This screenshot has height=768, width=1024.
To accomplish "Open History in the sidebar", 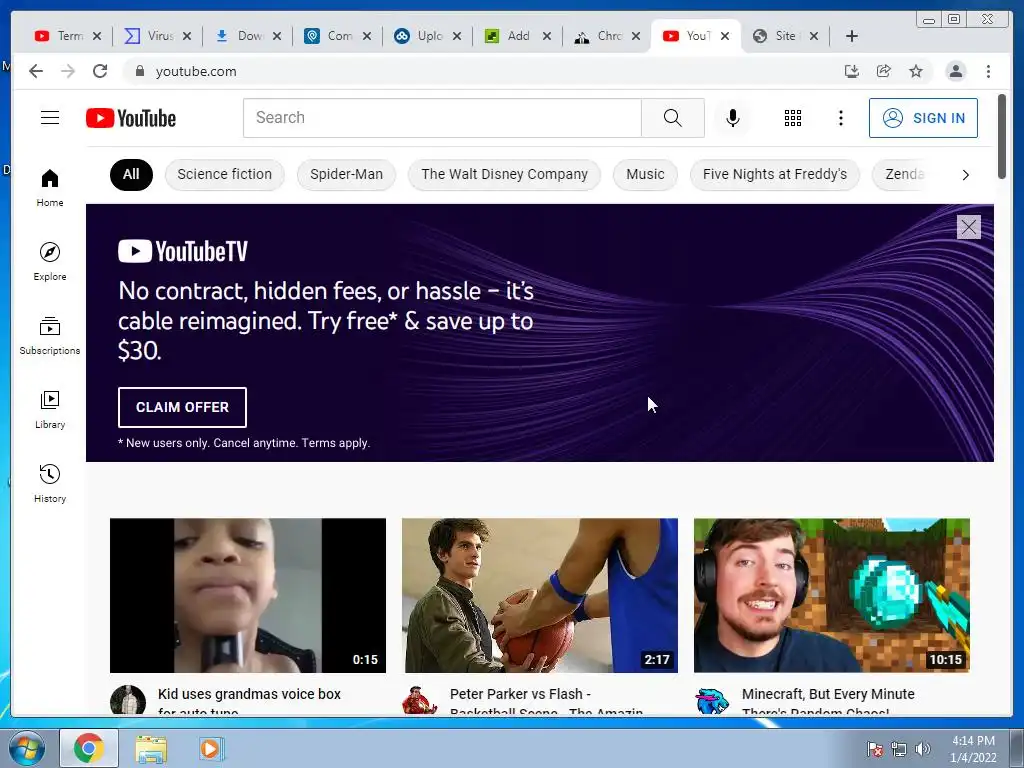I will (x=50, y=483).
